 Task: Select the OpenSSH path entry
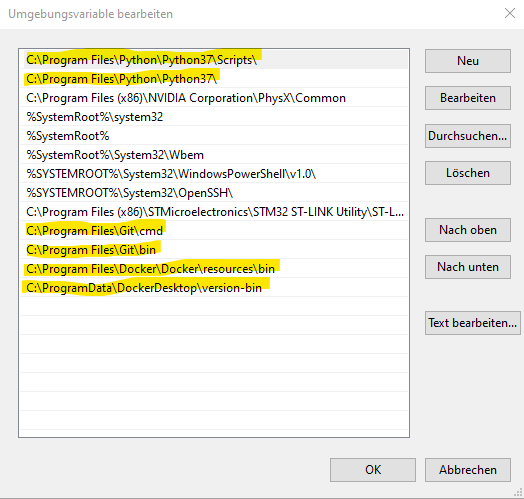point(214,193)
